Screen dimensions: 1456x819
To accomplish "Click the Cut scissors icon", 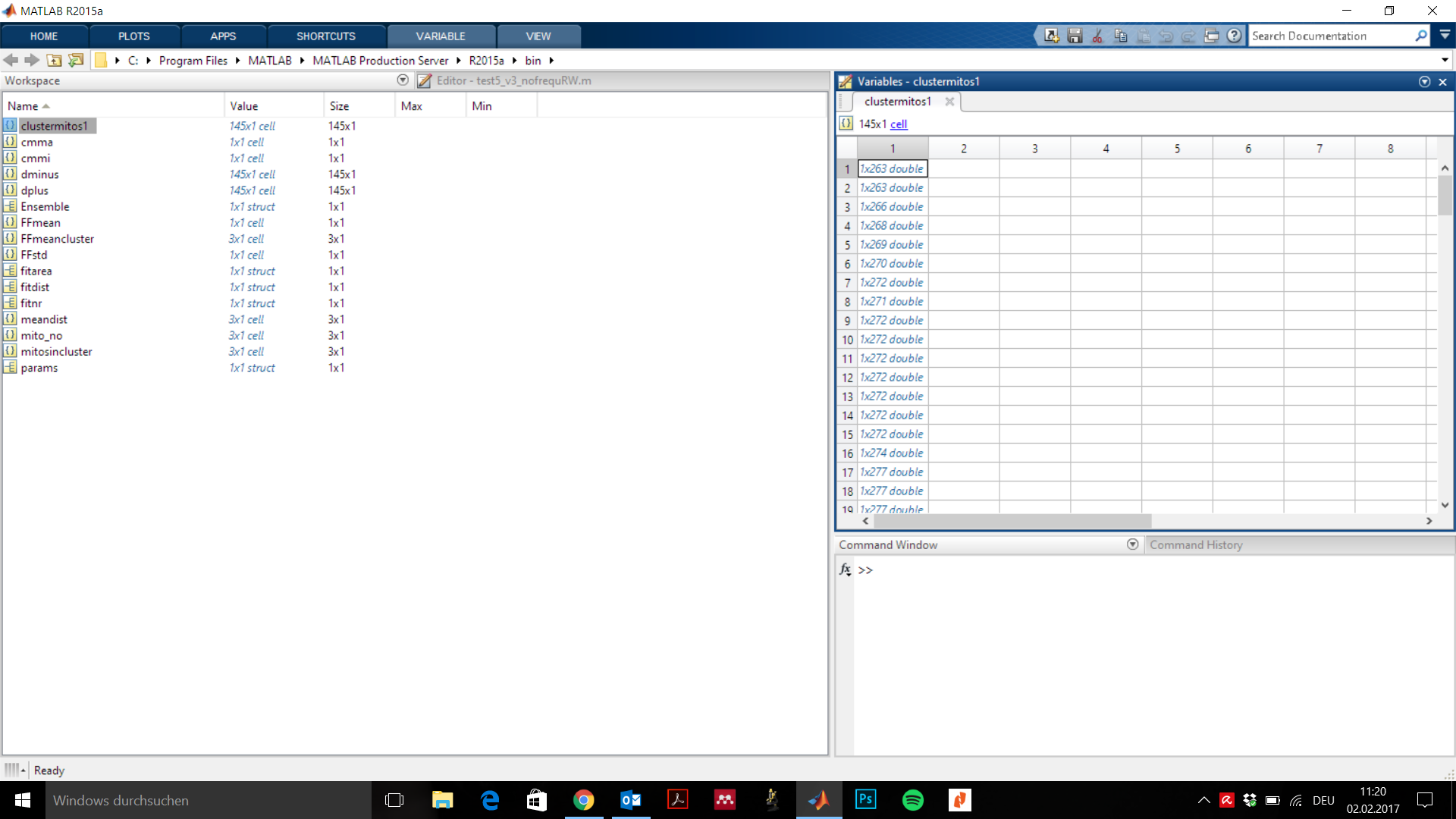I will tap(1097, 36).
